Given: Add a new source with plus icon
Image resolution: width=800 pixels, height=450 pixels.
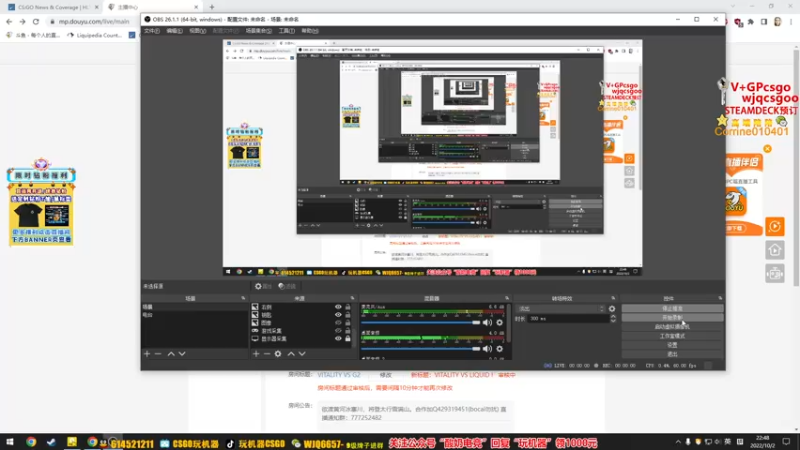Looking at the screenshot, I should (256, 354).
